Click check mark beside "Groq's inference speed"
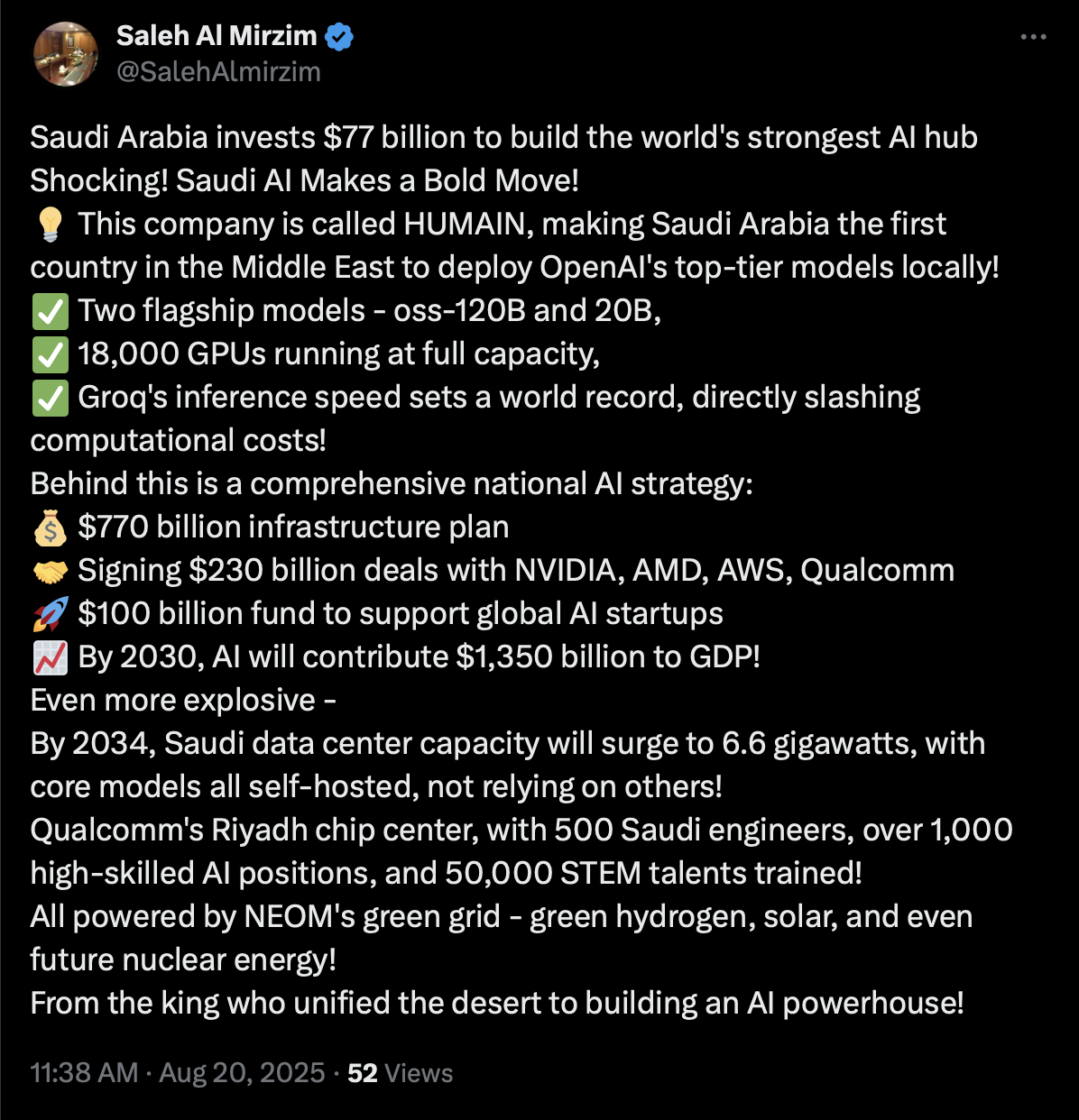 point(50,398)
